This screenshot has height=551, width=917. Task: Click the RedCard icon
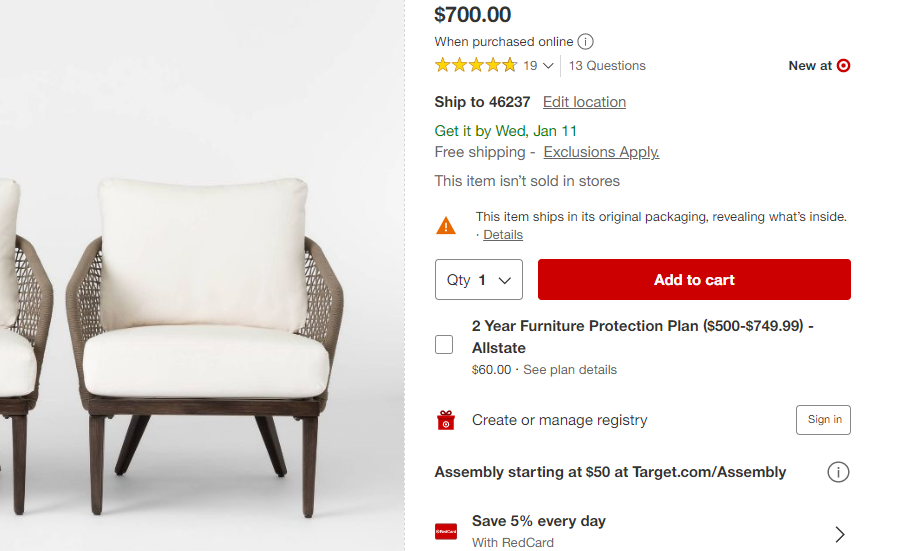pos(446,531)
